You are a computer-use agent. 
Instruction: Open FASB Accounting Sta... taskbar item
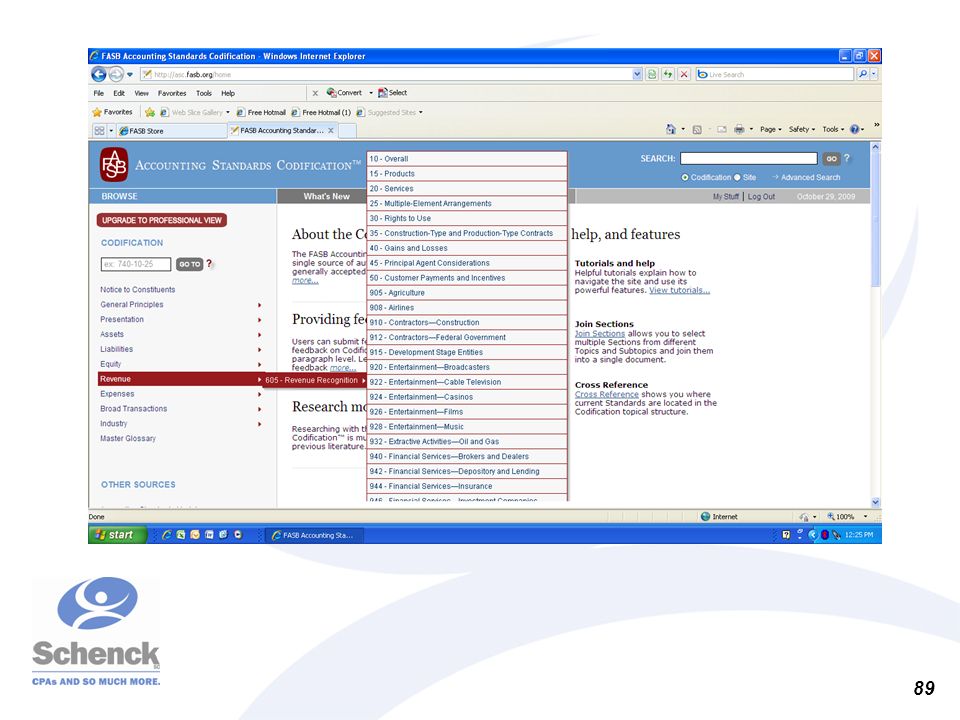point(315,535)
